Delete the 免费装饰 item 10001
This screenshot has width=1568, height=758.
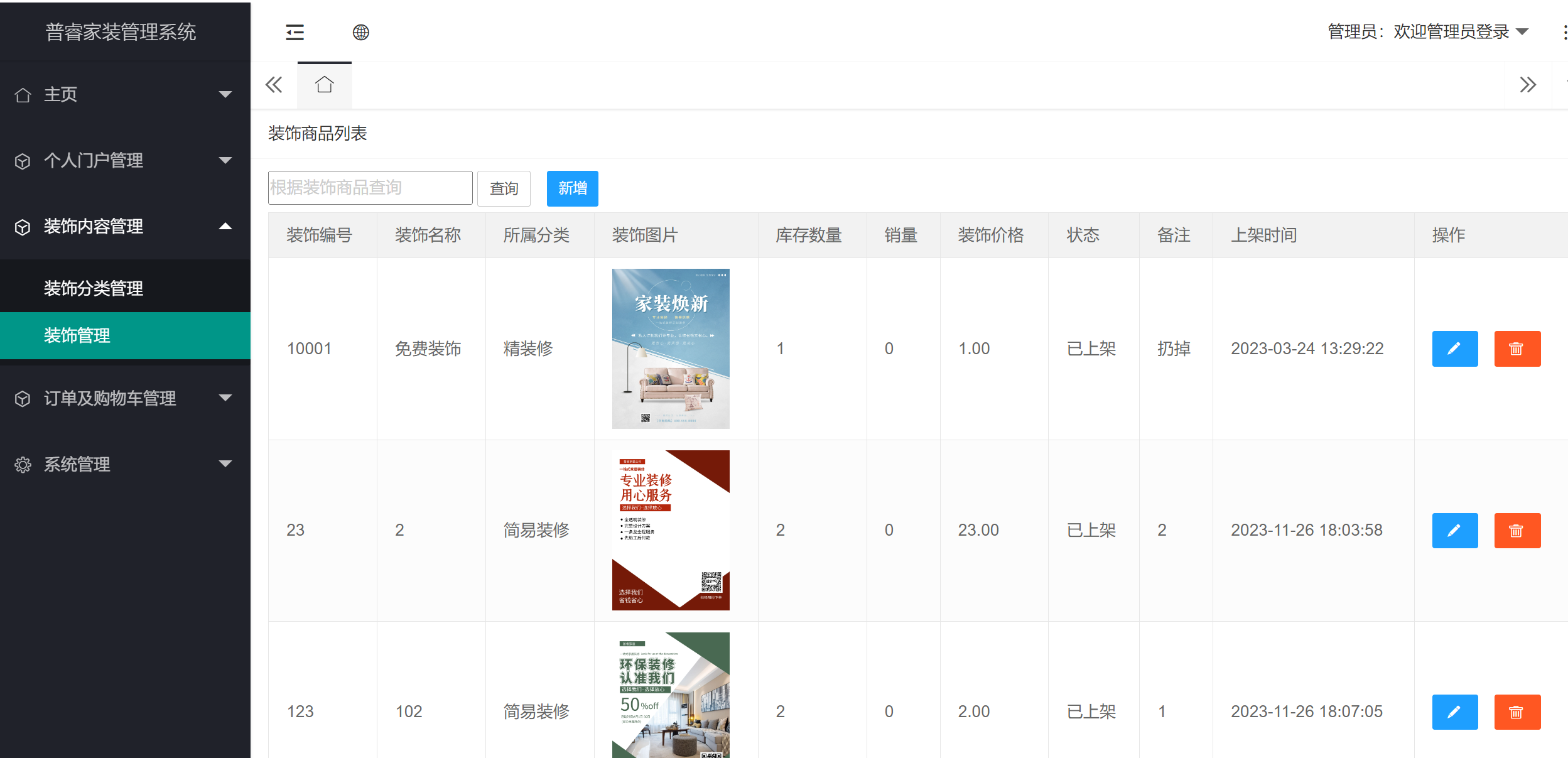coord(1517,349)
